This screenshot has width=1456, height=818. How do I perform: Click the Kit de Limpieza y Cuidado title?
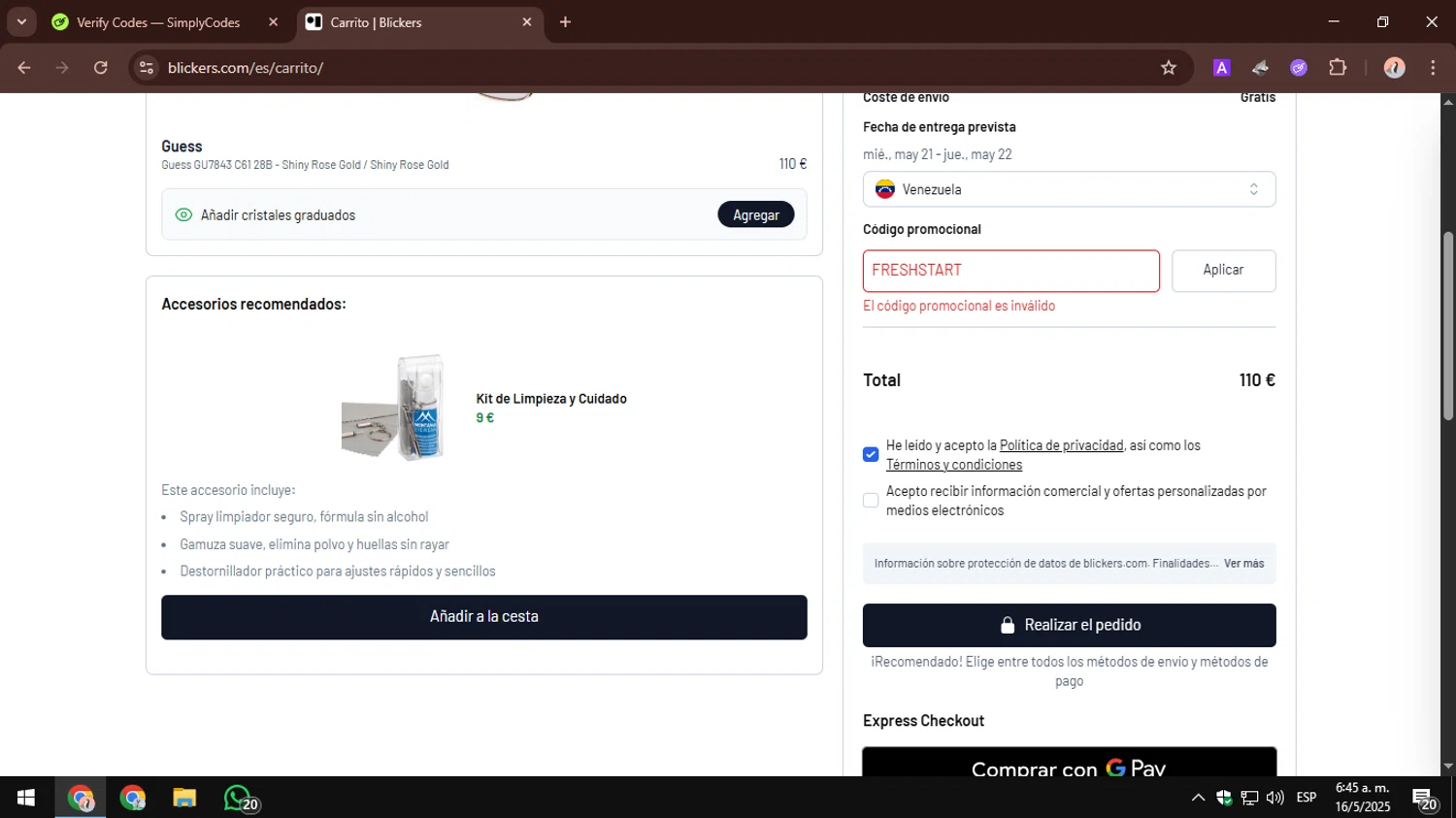coord(551,399)
